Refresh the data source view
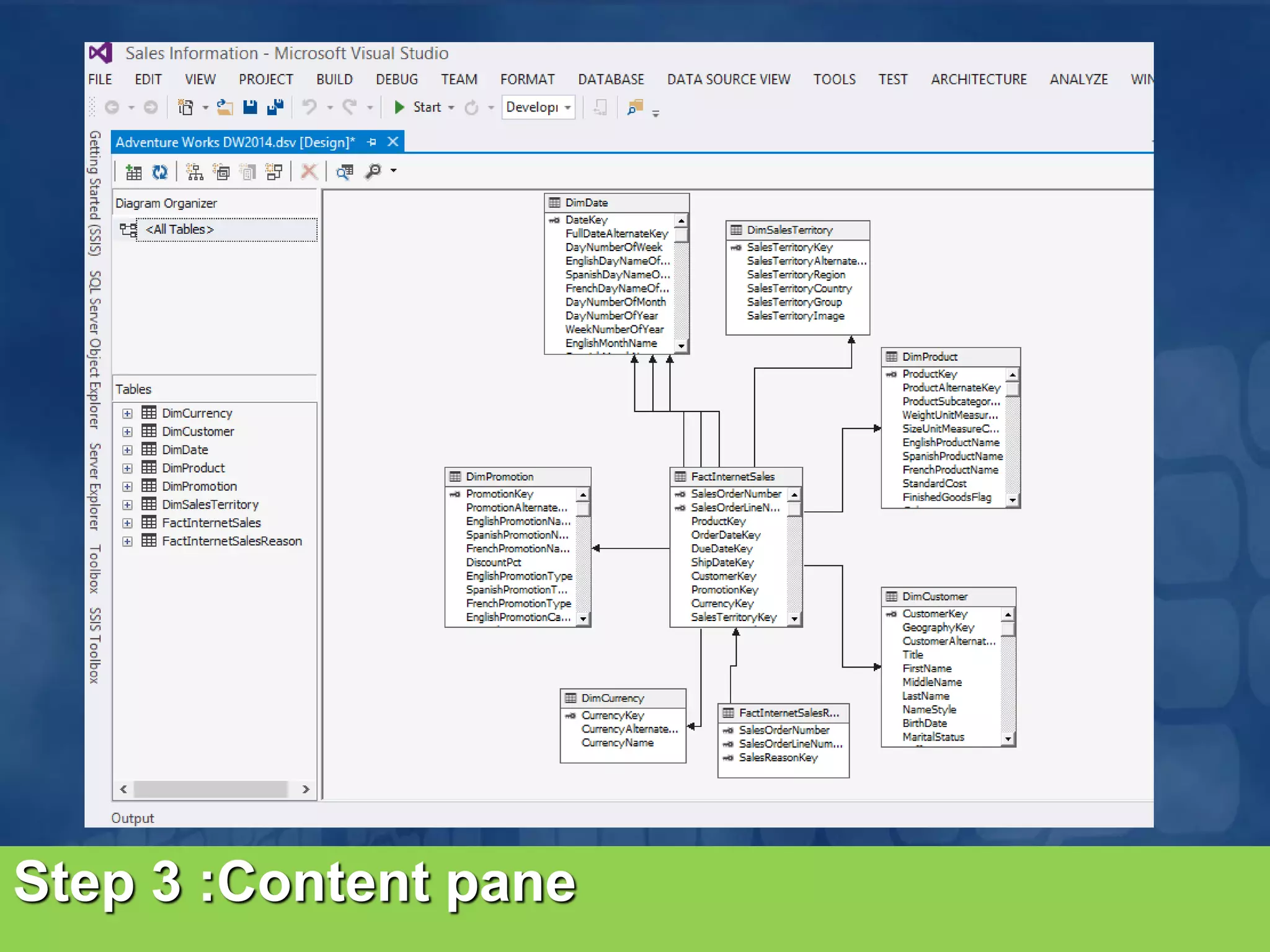 (x=160, y=172)
